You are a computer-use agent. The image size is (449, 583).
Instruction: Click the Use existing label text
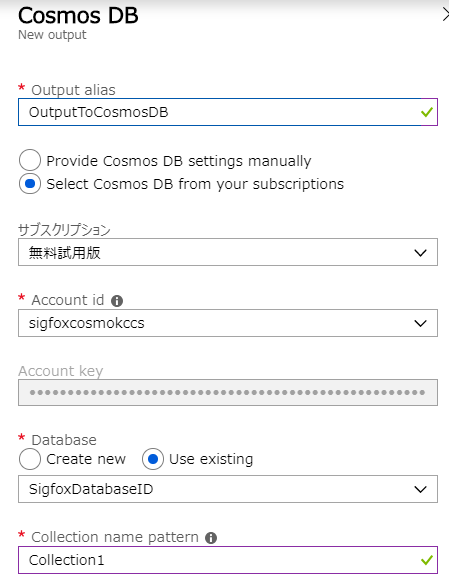tap(211, 460)
